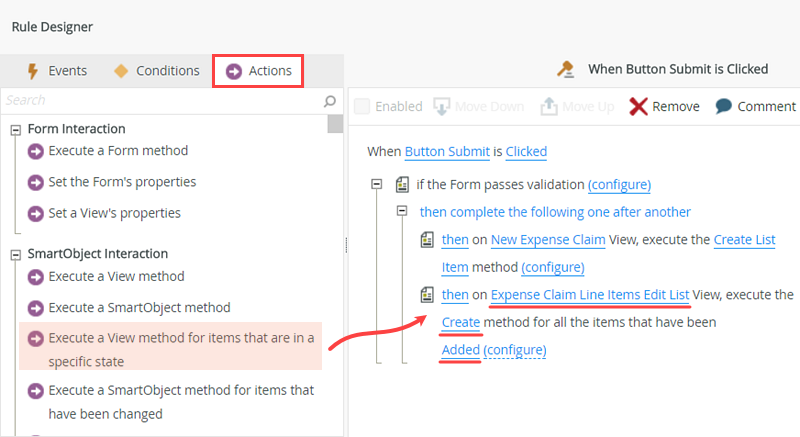Open the Conditions tab
This screenshot has height=437, width=800.
156,71
